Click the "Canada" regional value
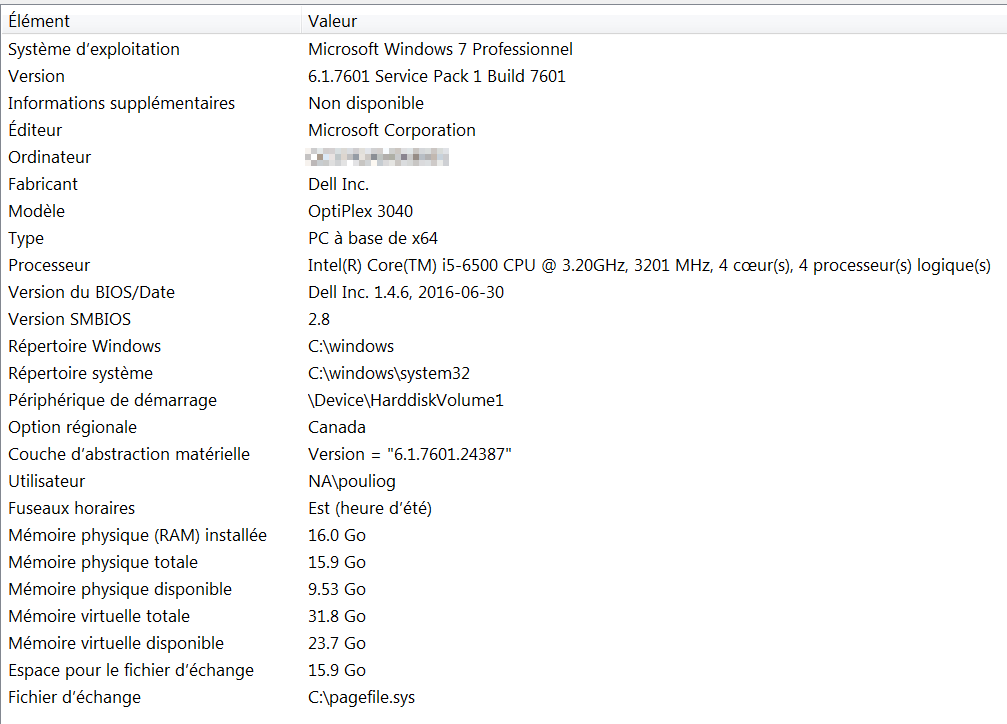Image resolution: width=1007 pixels, height=724 pixels. pyautogui.click(x=337, y=427)
